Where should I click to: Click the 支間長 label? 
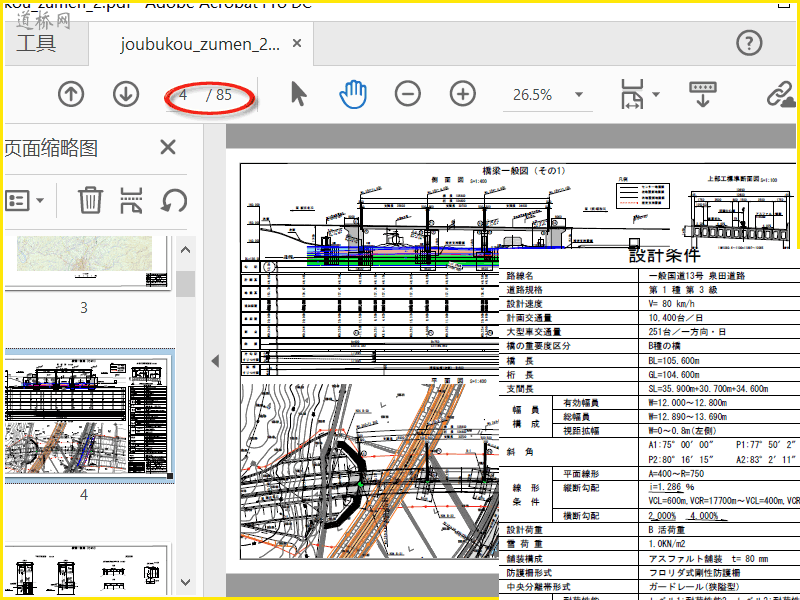click(519, 389)
